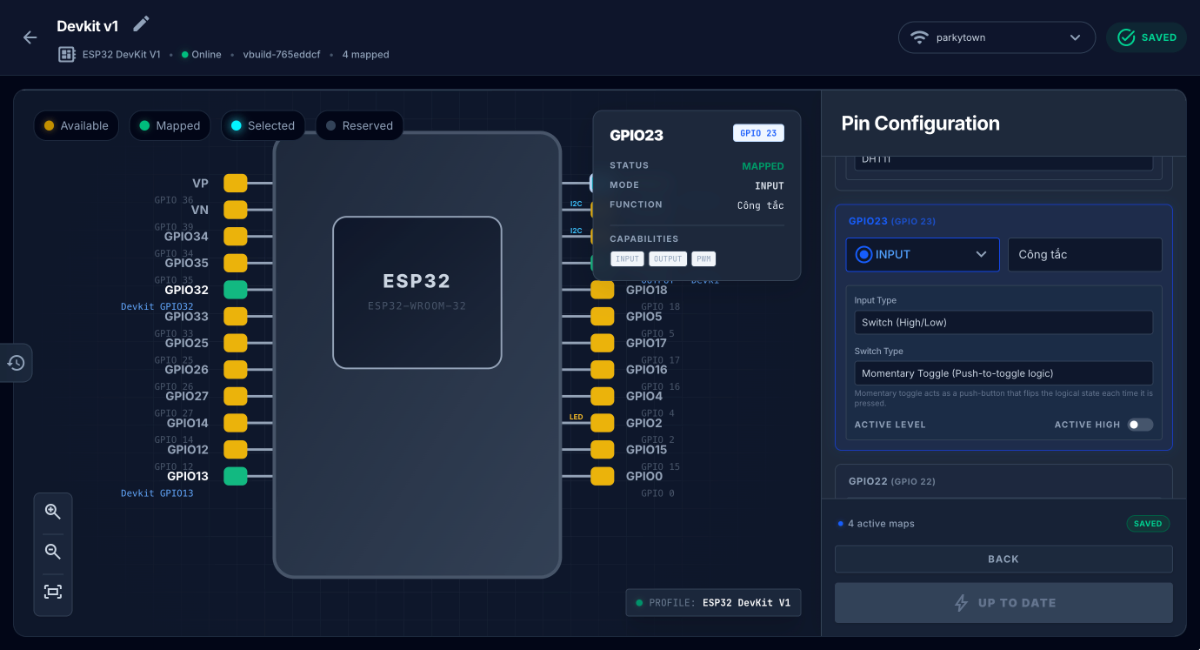Image resolution: width=1200 pixels, height=650 pixels.
Task: Toggle the Available legend filter
Action: (x=76, y=126)
